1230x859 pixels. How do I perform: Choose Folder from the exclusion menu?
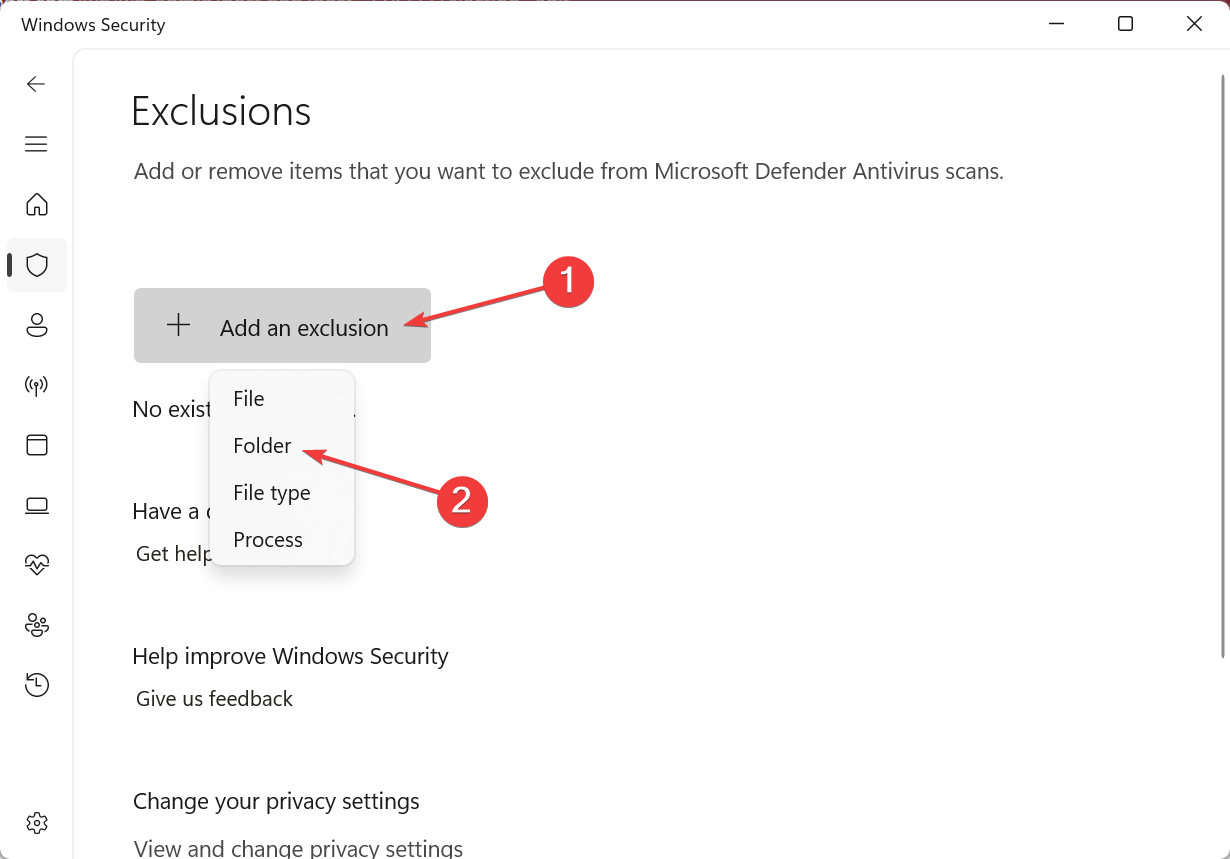[282, 446]
